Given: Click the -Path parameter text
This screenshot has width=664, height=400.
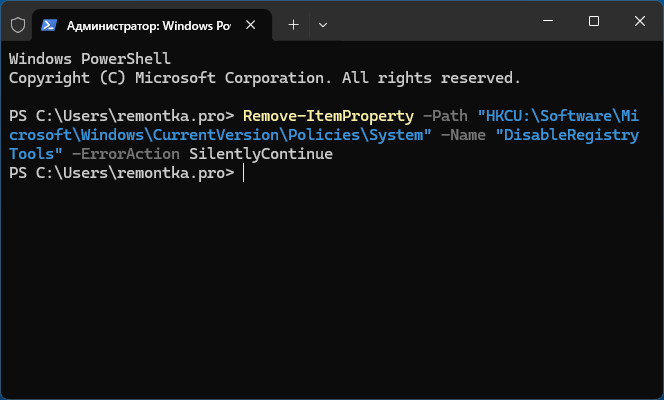Looking at the screenshot, I should (x=445, y=116).
